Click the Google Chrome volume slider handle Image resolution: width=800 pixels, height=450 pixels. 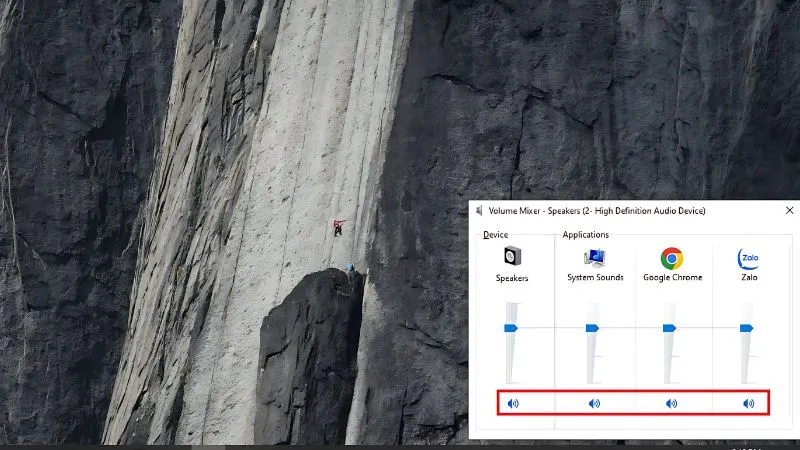pos(669,328)
